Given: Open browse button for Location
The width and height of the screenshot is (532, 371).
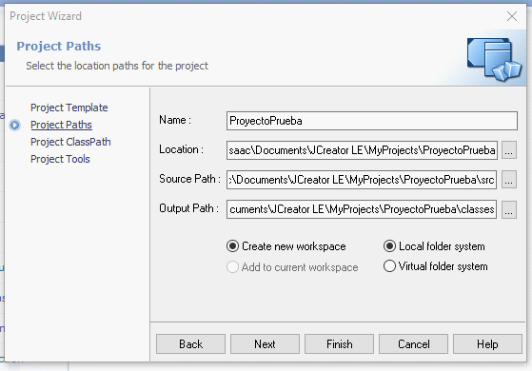Looking at the screenshot, I should tap(509, 150).
